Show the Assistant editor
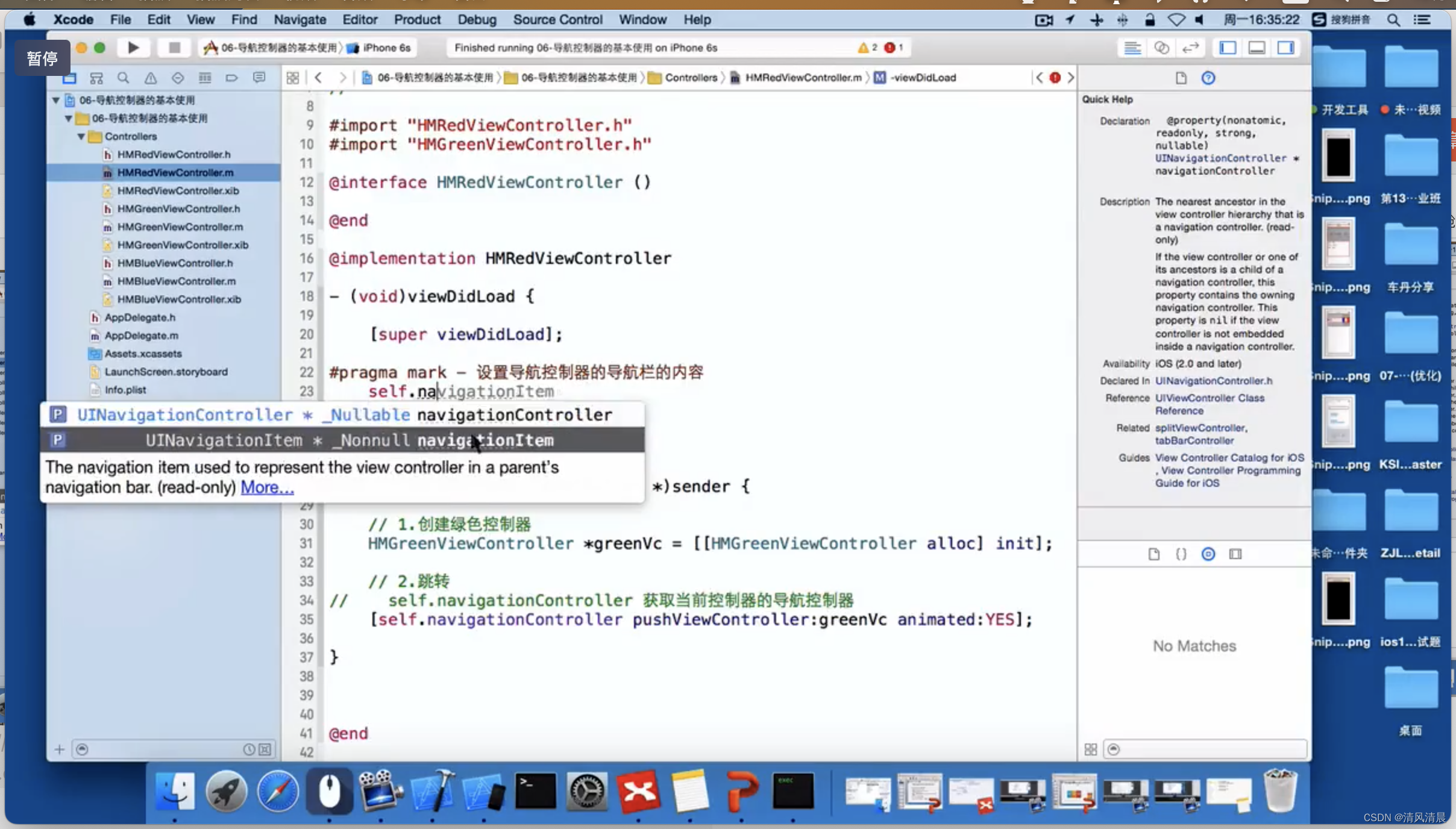 click(1161, 48)
